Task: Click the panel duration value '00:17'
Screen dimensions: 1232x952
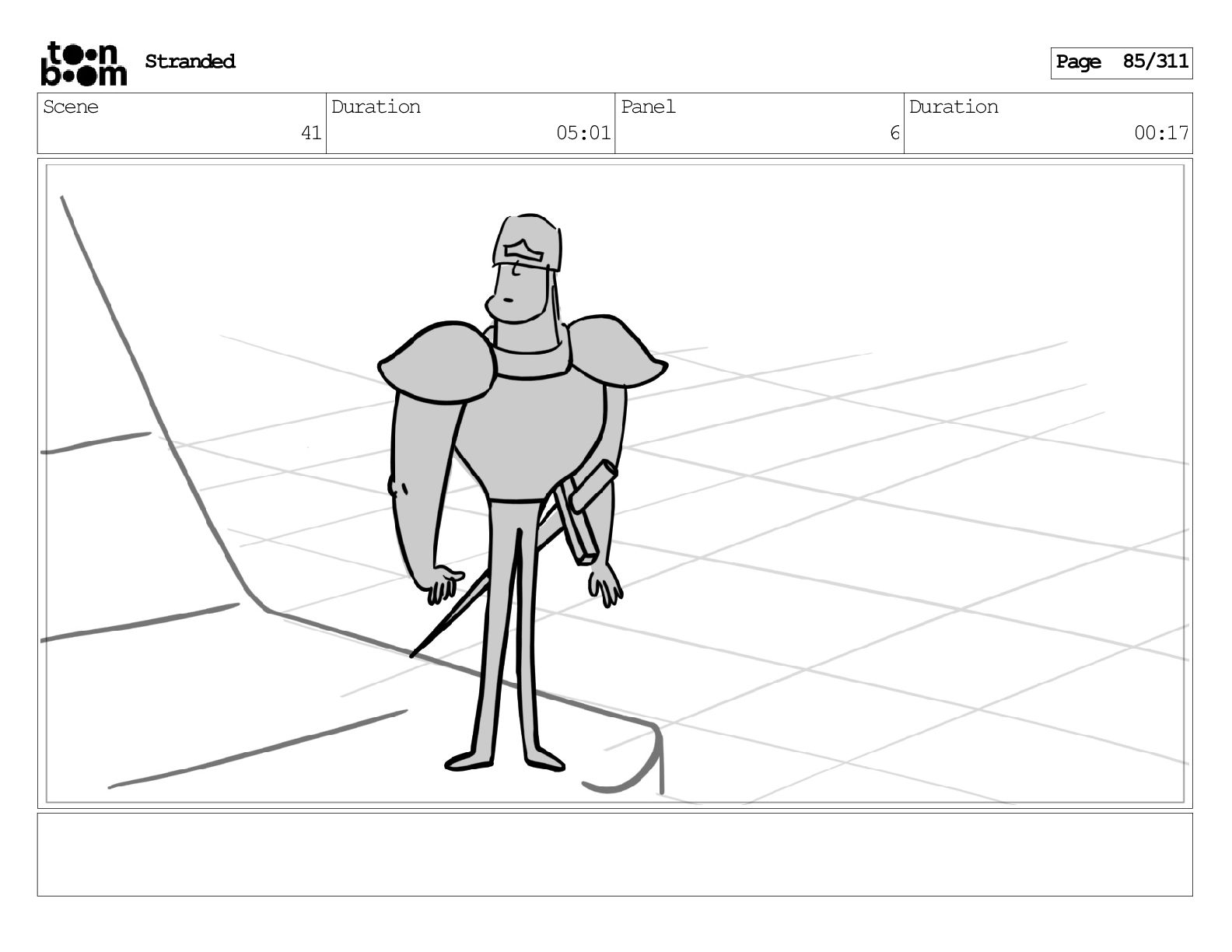Action: 1161,133
